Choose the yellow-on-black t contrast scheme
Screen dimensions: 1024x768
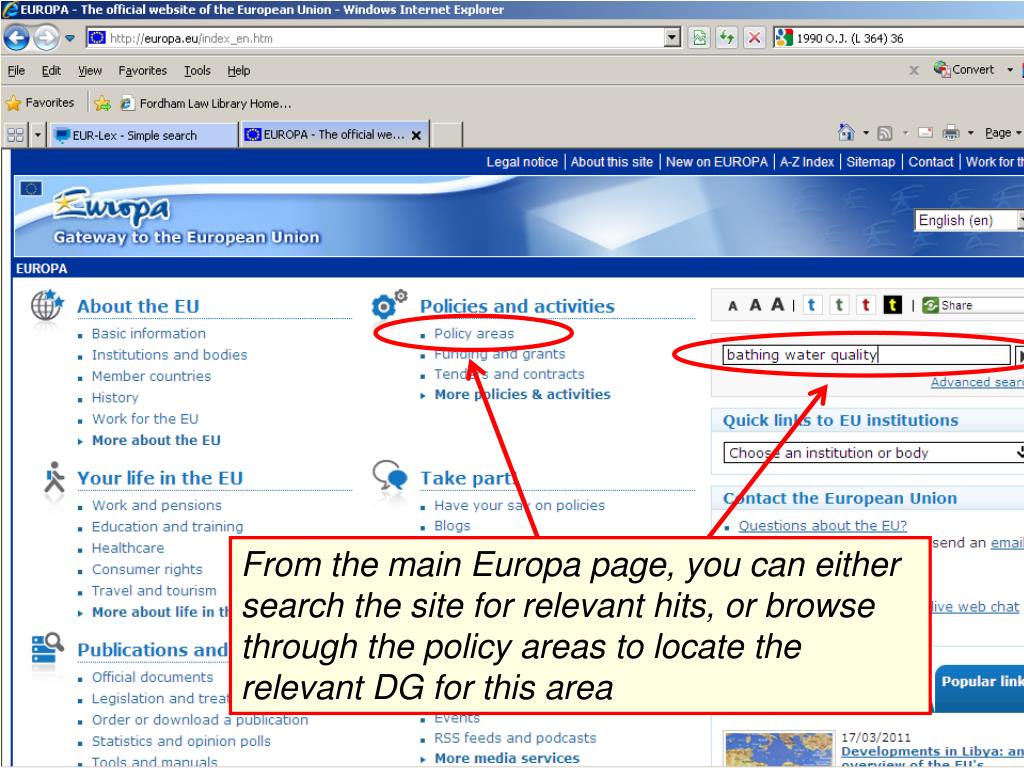pyautogui.click(x=893, y=305)
